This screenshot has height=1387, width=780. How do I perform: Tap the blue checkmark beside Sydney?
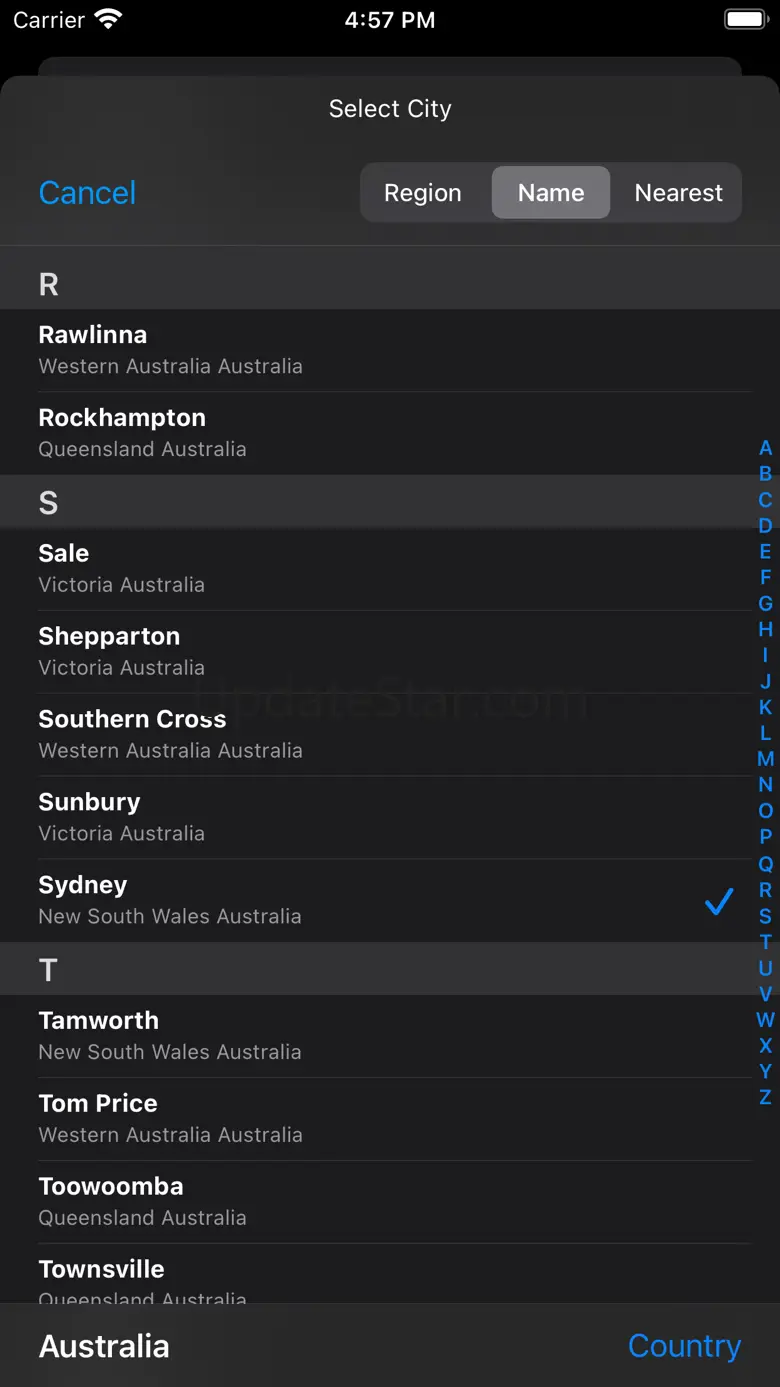tap(719, 901)
